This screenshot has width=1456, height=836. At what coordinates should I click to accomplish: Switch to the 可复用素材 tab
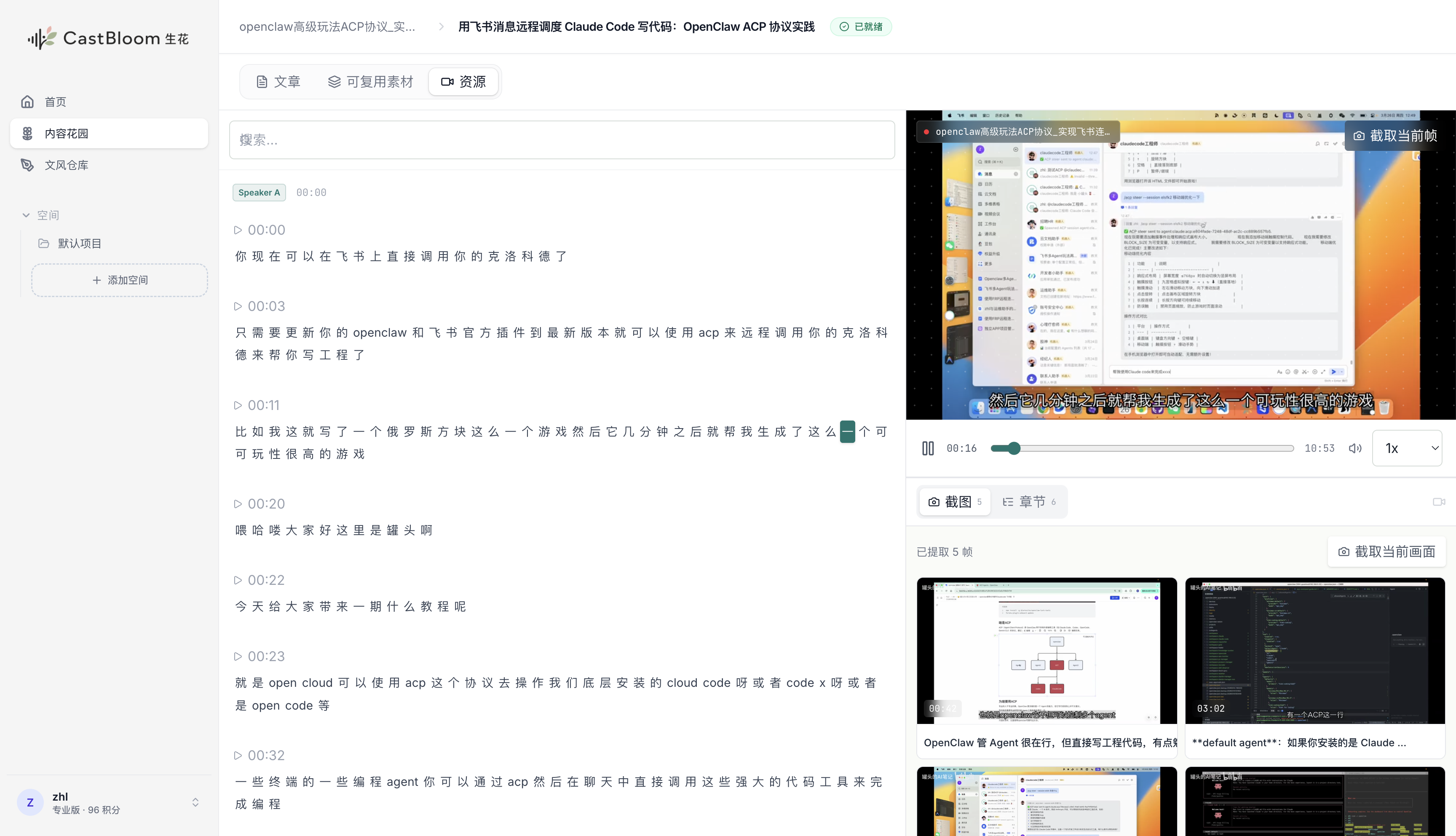pyautogui.click(x=370, y=81)
